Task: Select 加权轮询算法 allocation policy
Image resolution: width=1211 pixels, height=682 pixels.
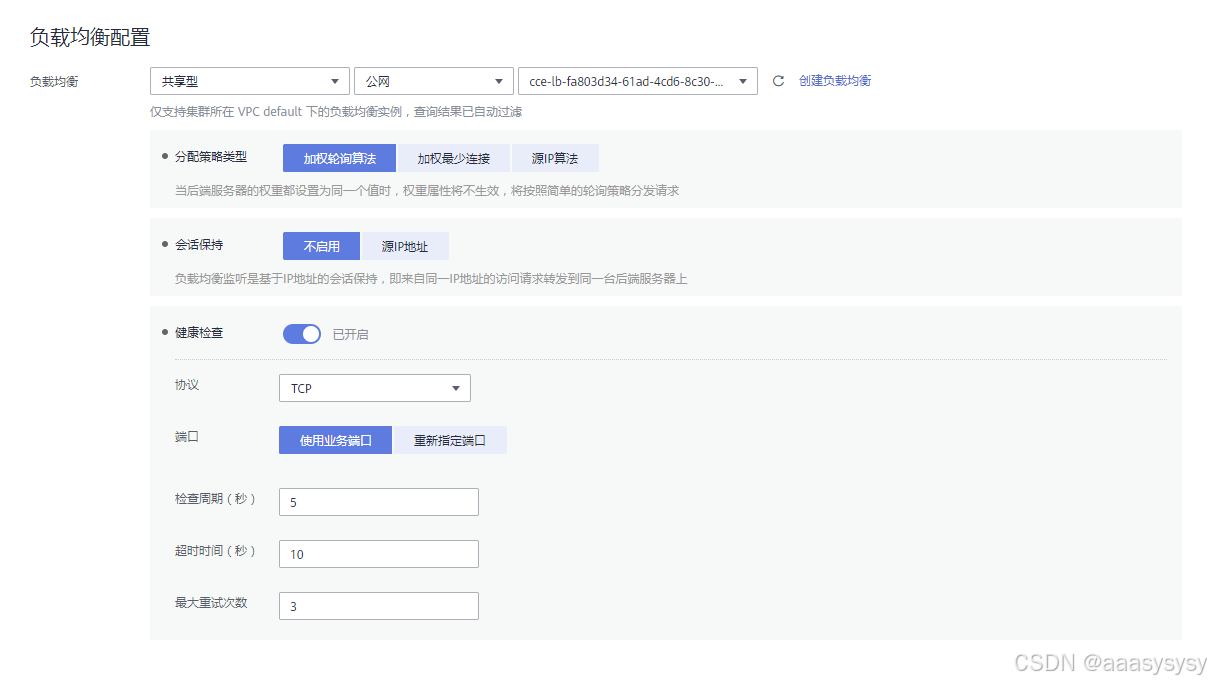Action: coord(339,158)
